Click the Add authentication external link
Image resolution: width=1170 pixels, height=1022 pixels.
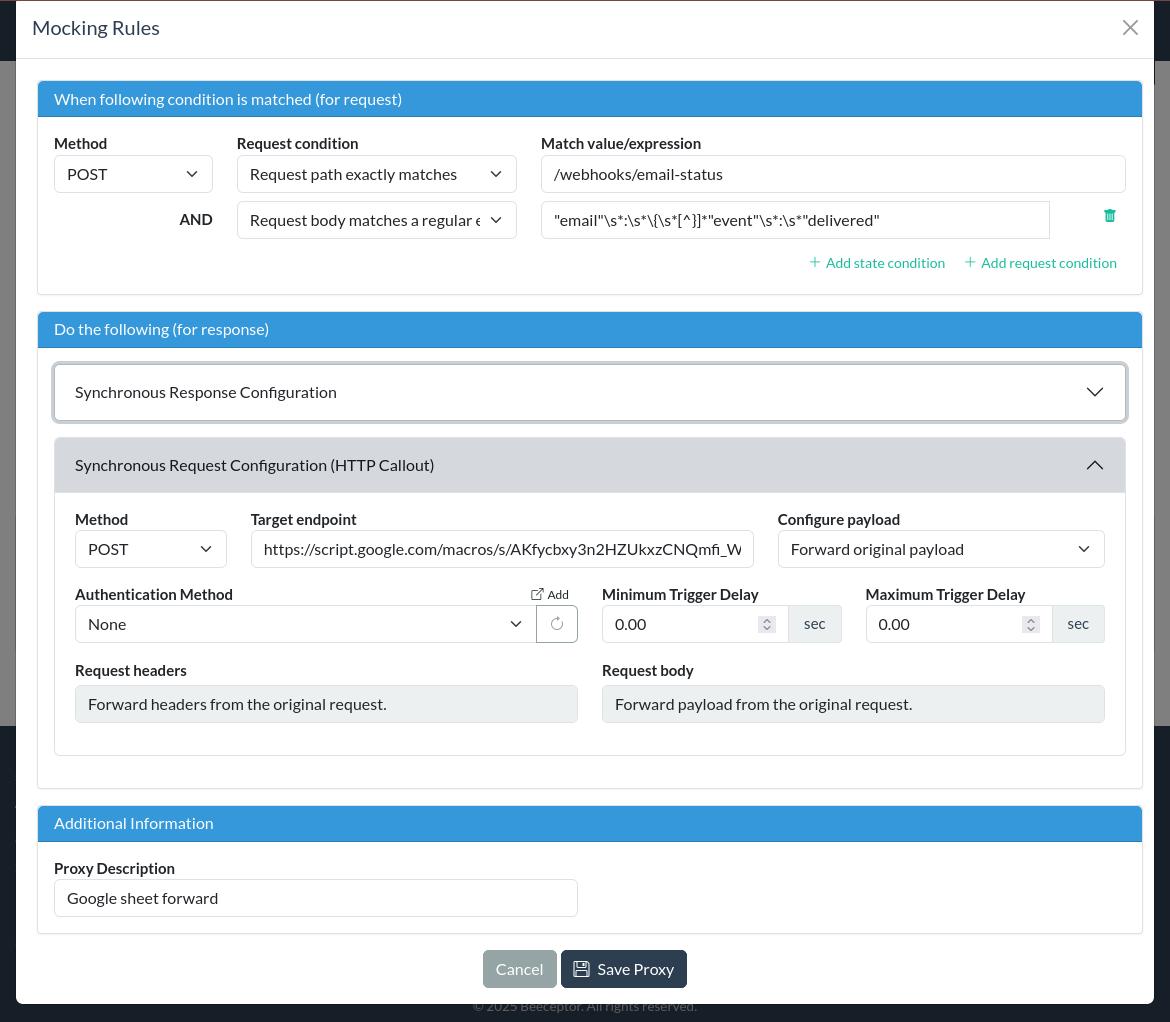coord(549,594)
